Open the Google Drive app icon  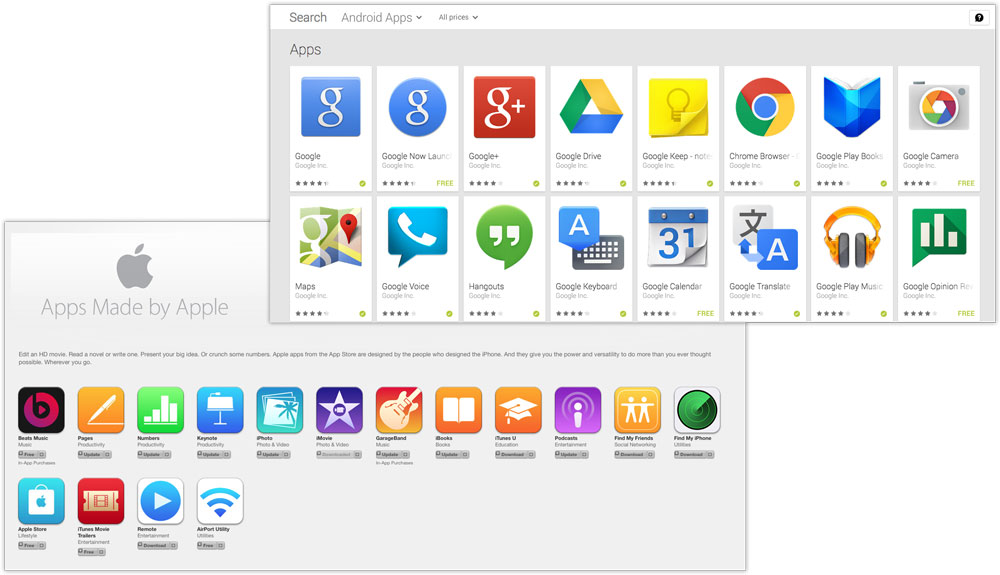tap(591, 106)
